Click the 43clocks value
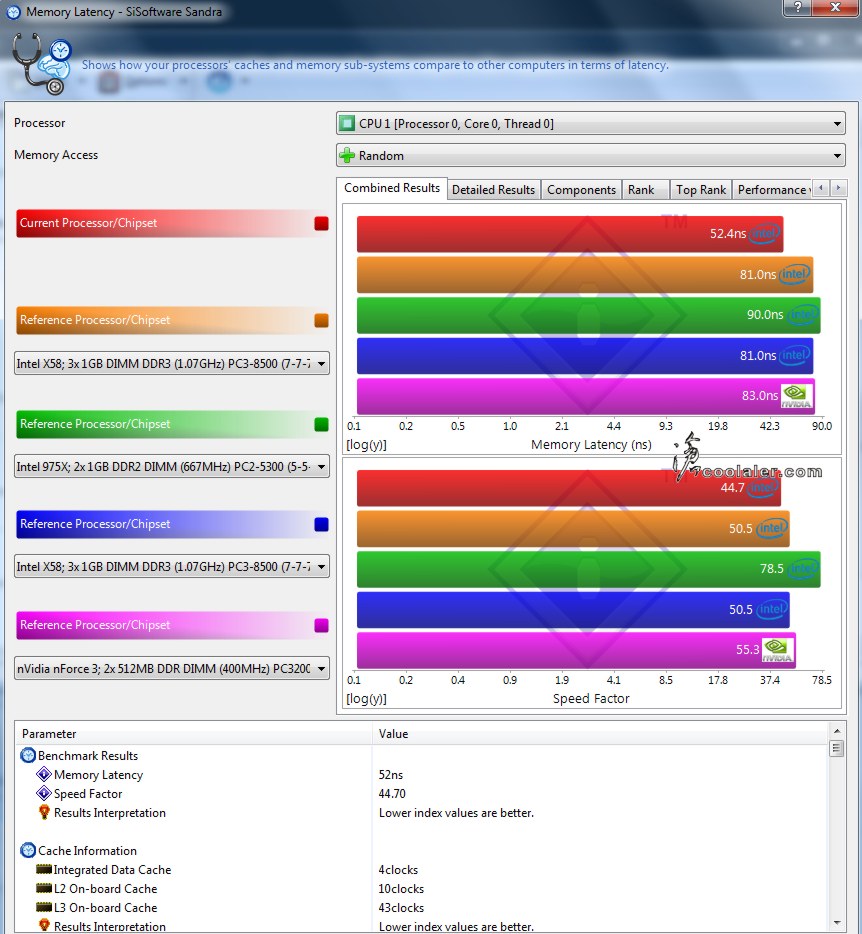Screen dimensions: 862x934 tap(401, 908)
